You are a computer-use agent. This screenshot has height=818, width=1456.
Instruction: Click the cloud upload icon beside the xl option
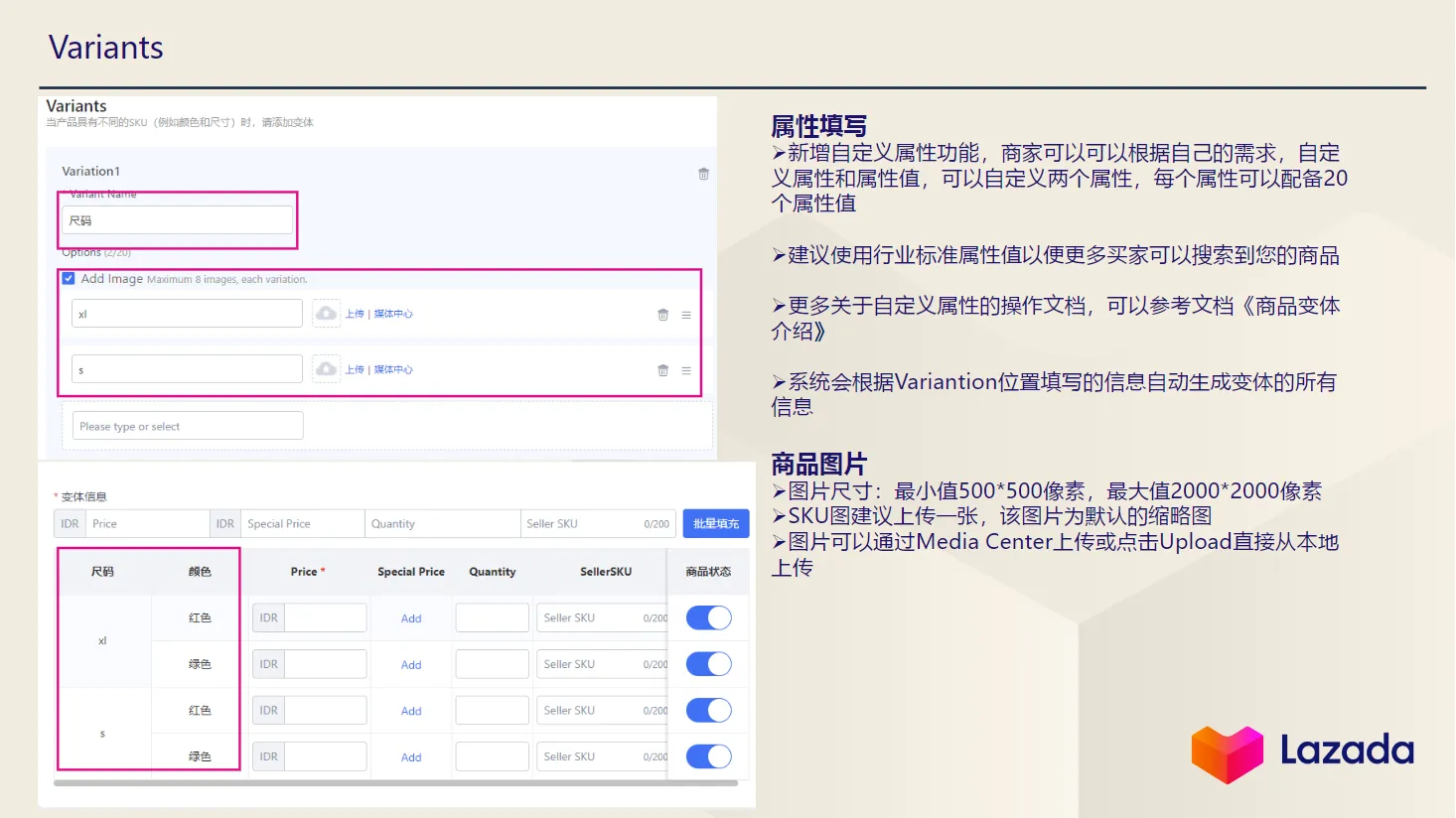(x=326, y=313)
